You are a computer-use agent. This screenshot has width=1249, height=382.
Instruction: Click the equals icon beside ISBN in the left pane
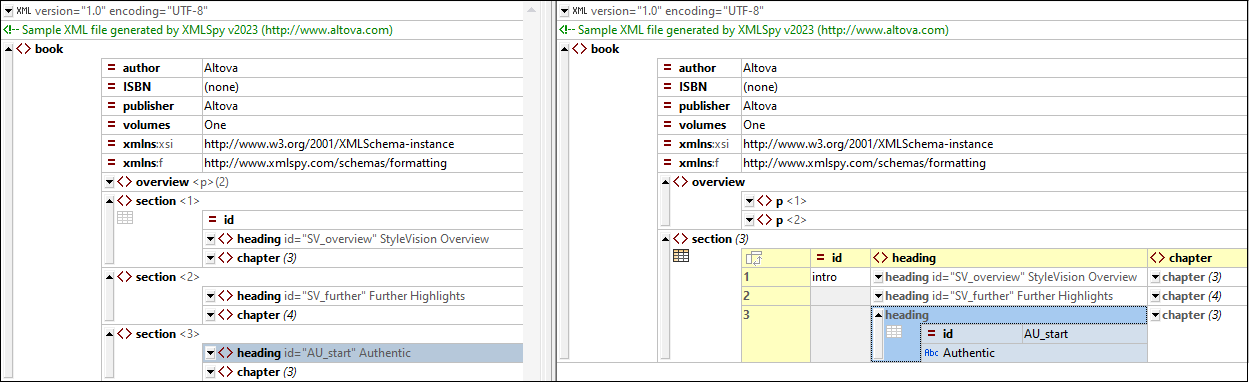coord(112,87)
